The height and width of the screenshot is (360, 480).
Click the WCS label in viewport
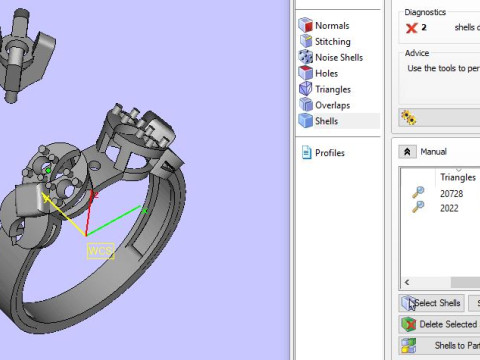point(101,251)
